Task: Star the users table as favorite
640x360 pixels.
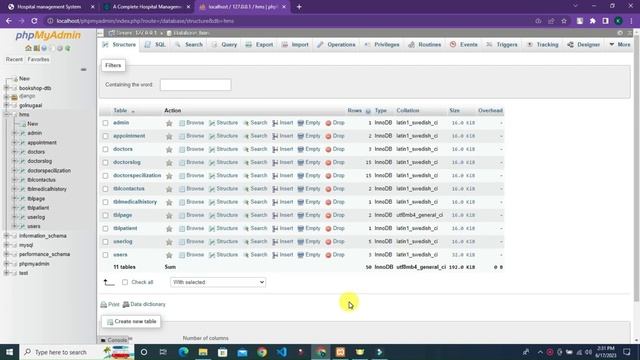Action: tap(169, 255)
